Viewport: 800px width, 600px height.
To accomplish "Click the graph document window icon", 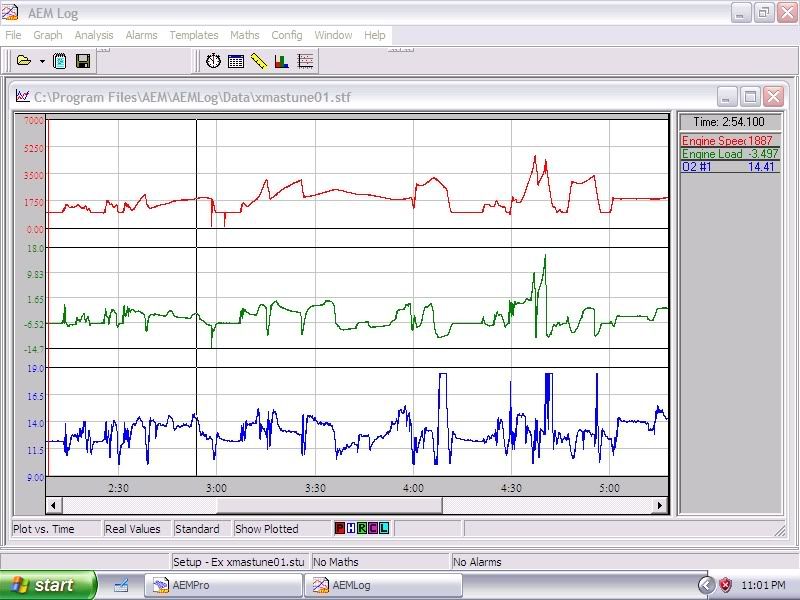I will (22, 96).
